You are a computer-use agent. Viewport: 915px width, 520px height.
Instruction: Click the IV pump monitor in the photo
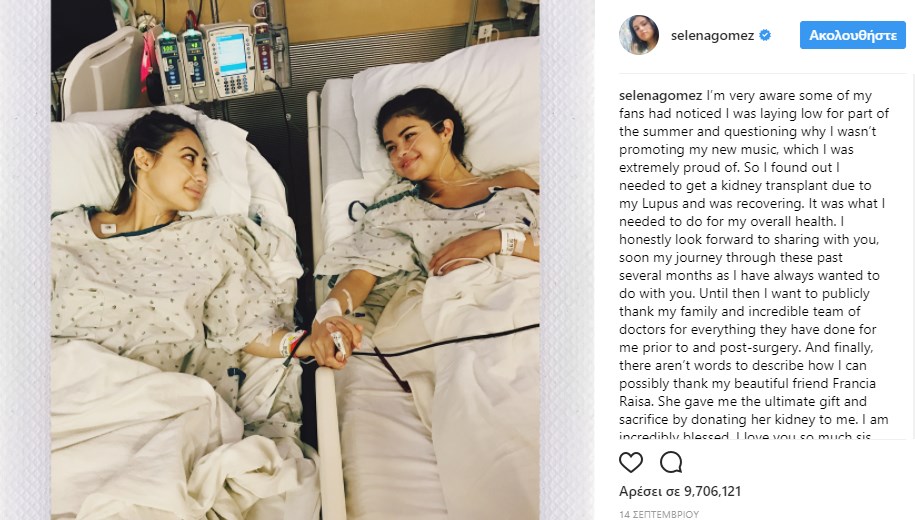(231, 60)
